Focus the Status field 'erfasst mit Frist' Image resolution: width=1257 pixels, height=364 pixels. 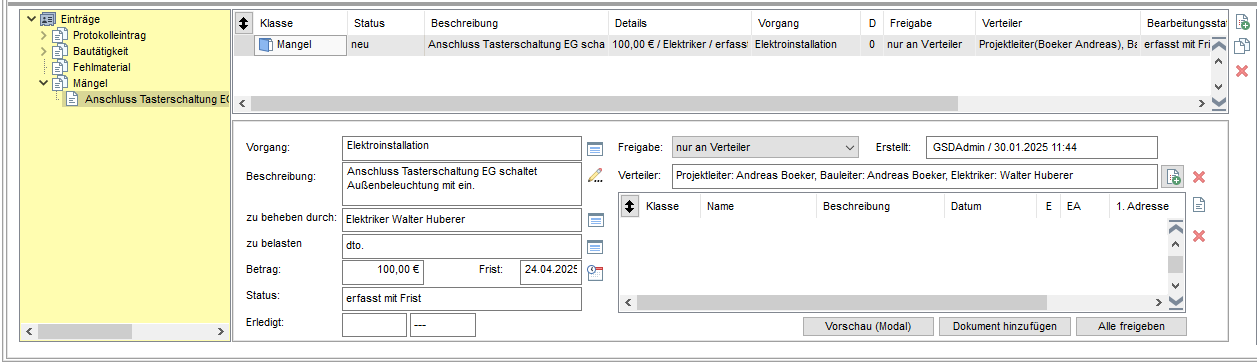click(x=461, y=299)
